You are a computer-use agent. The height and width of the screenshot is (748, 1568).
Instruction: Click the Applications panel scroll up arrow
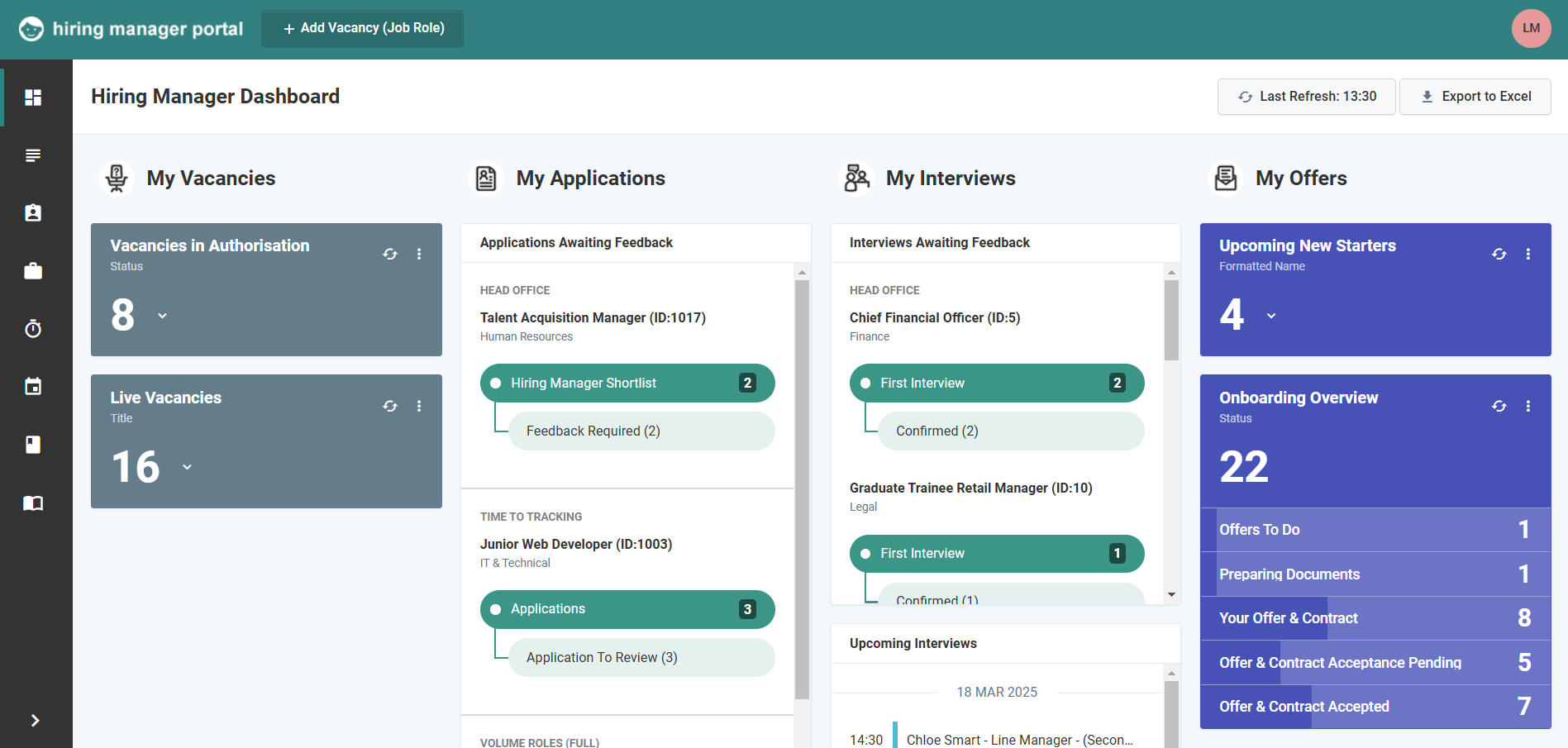coord(802,272)
